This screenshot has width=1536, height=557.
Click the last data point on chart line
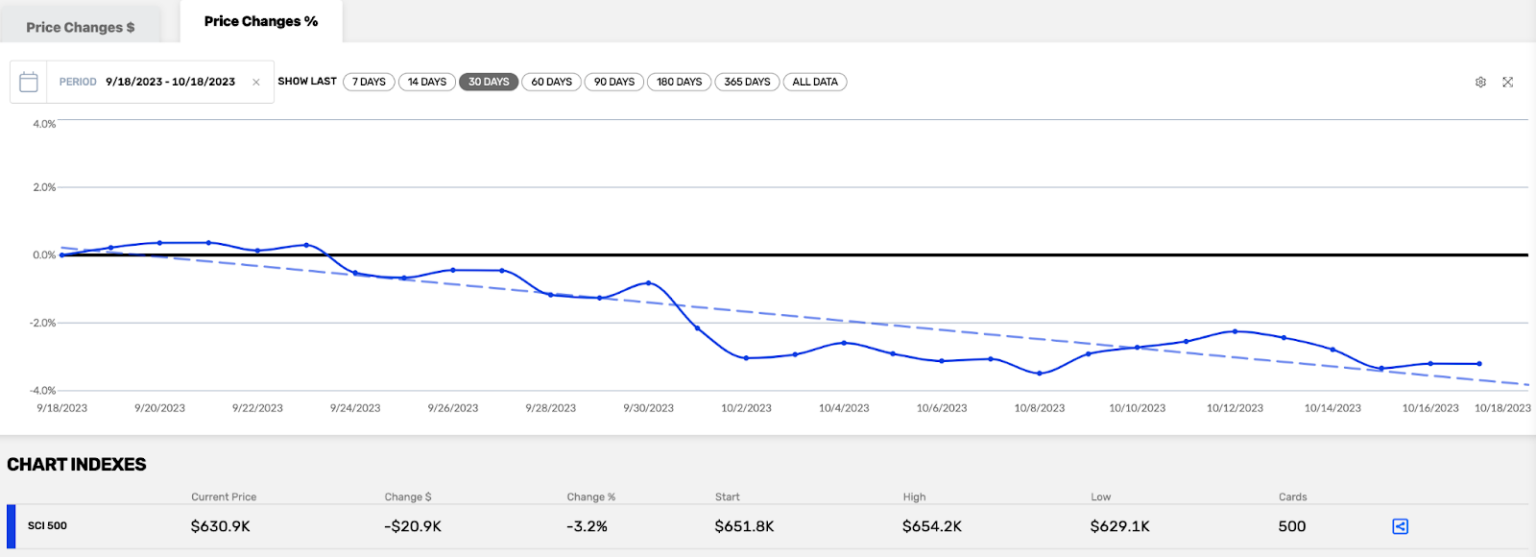pyautogui.click(x=1479, y=364)
